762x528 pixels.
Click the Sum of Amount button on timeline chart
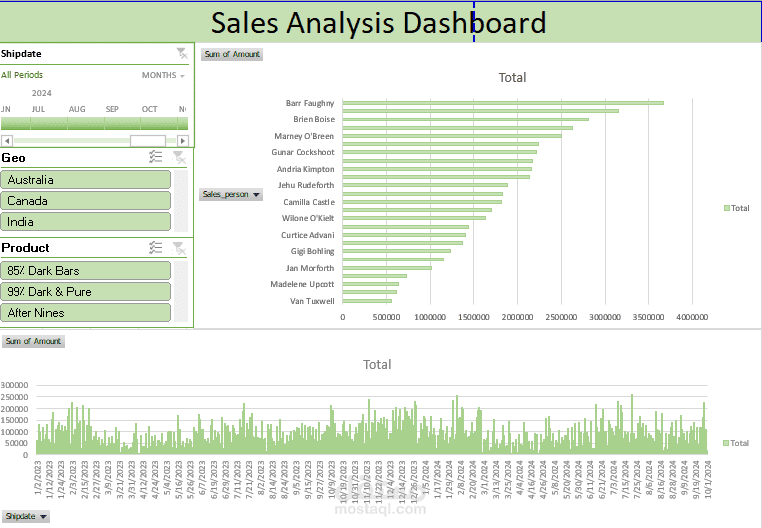[33, 341]
